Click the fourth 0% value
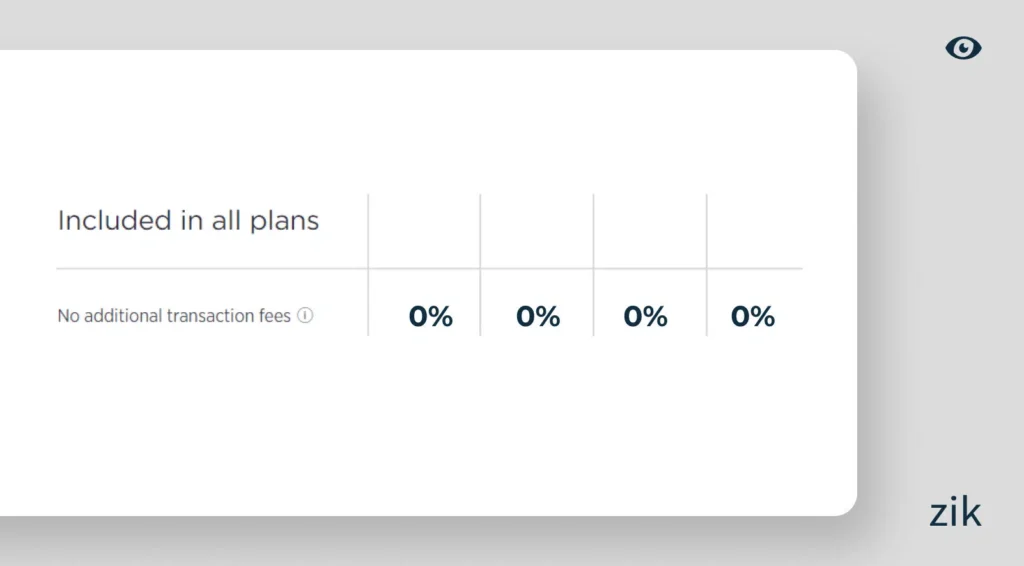Screen dimensions: 1024x566 753,317
